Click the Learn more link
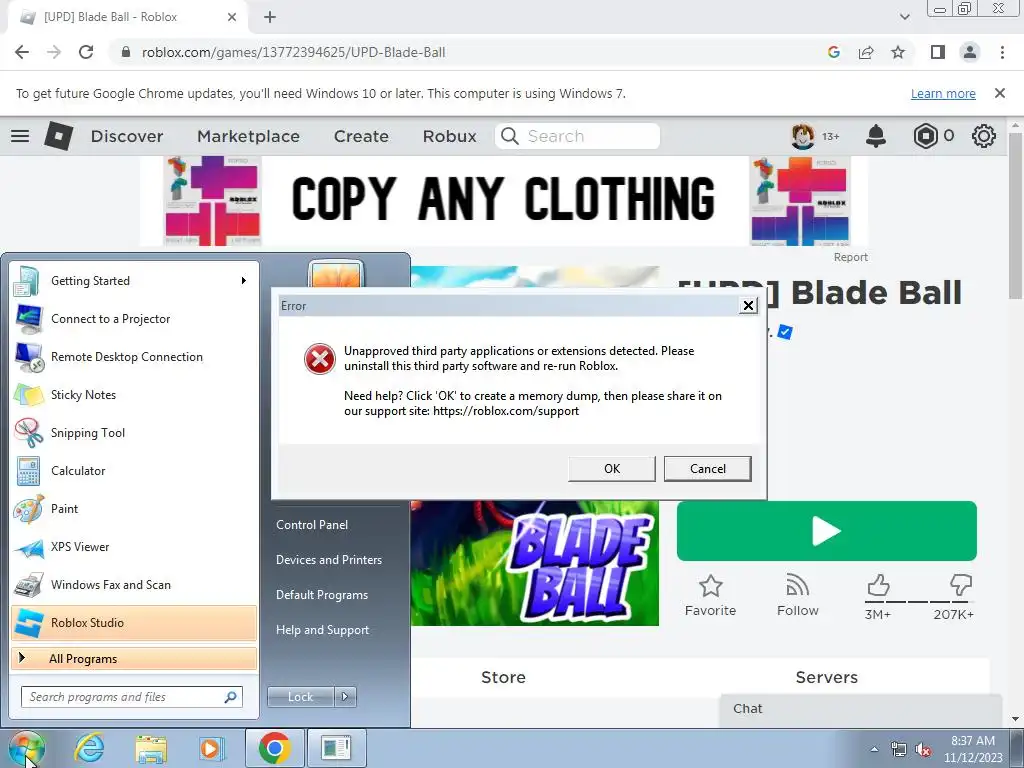 coord(943,93)
